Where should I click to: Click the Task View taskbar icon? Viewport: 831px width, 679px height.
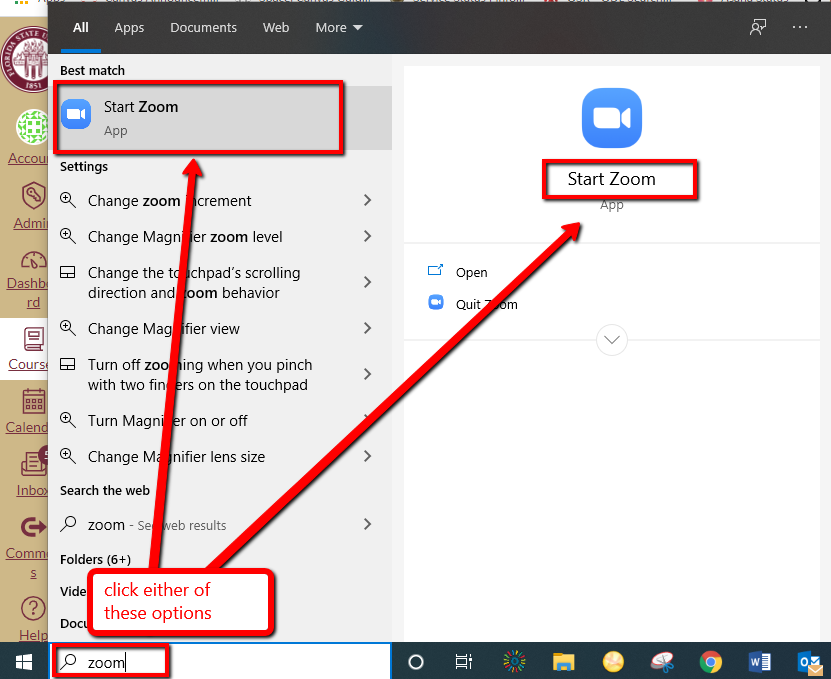[464, 661]
